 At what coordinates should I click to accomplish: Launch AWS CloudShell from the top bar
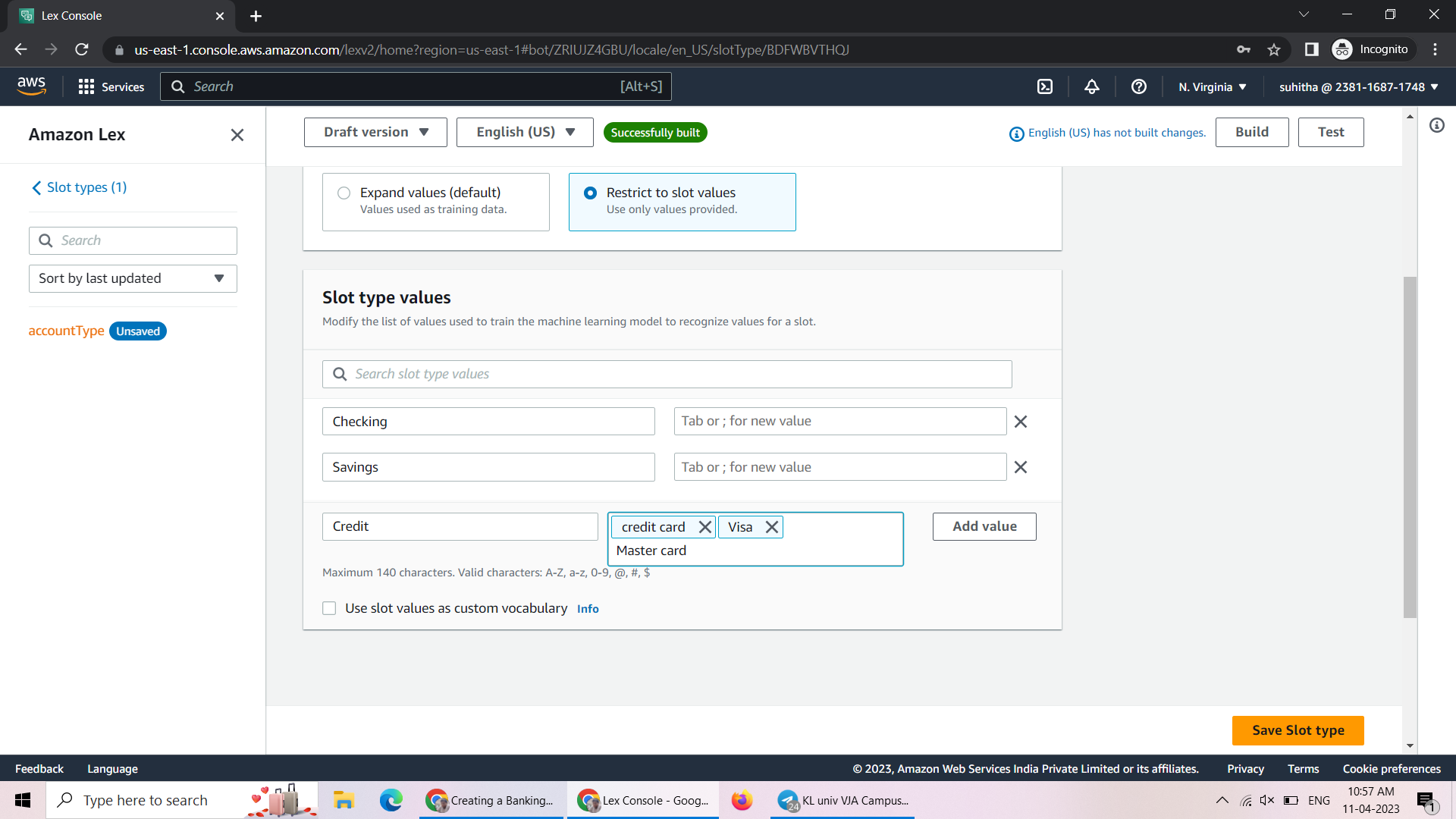(1044, 86)
